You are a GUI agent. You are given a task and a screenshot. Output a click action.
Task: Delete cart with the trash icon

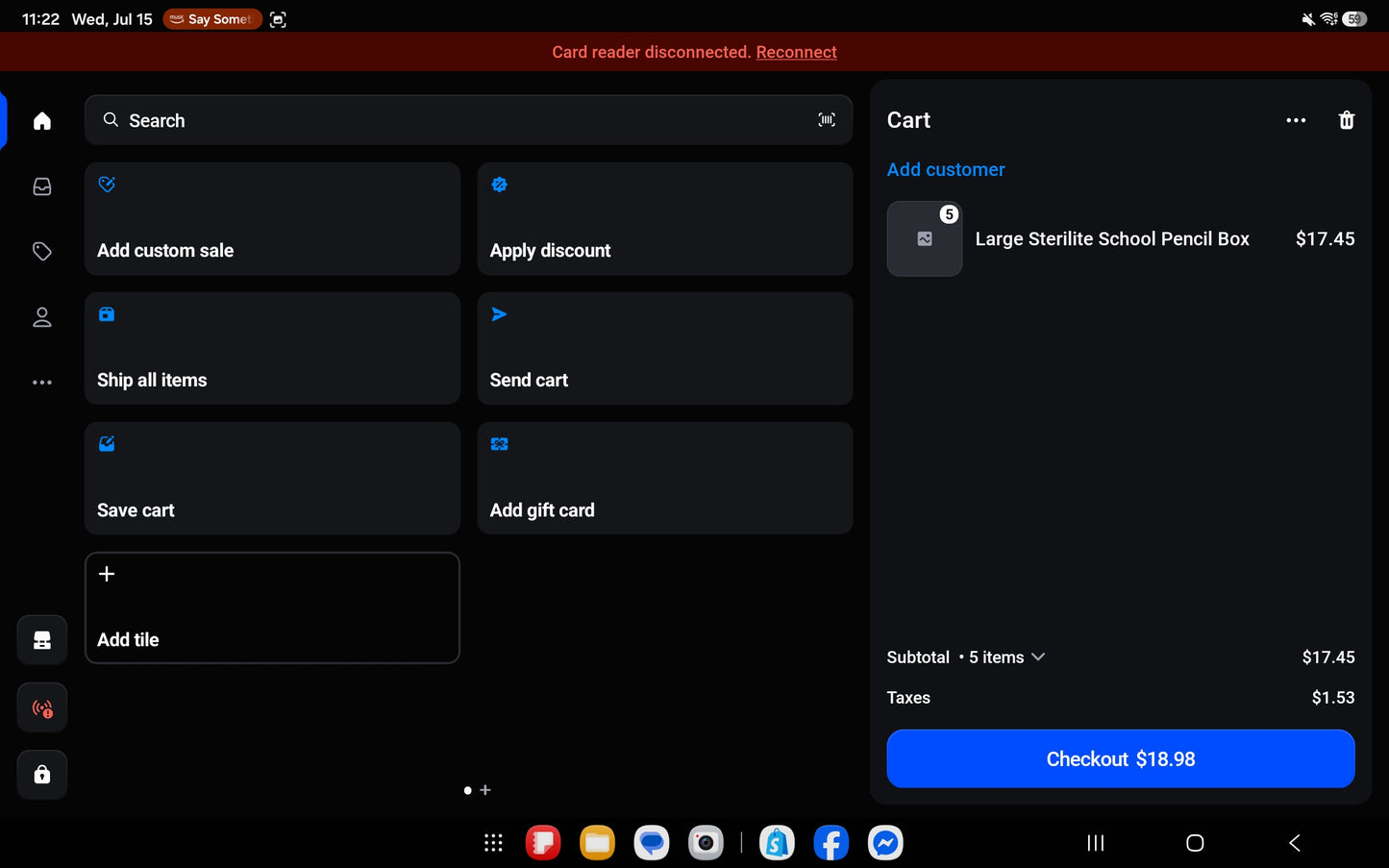point(1347,120)
